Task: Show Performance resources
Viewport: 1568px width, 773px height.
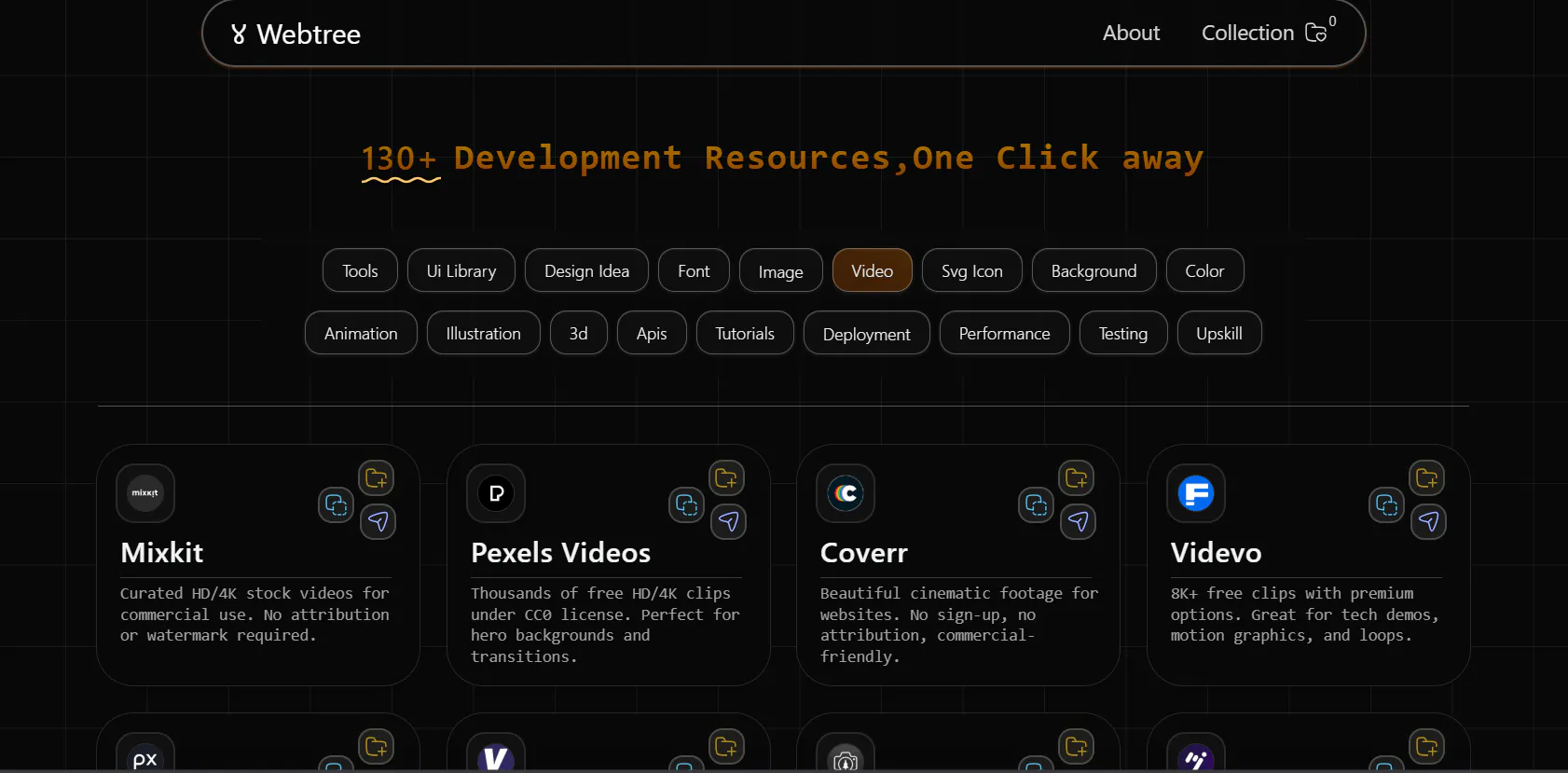Action: pos(1005,333)
